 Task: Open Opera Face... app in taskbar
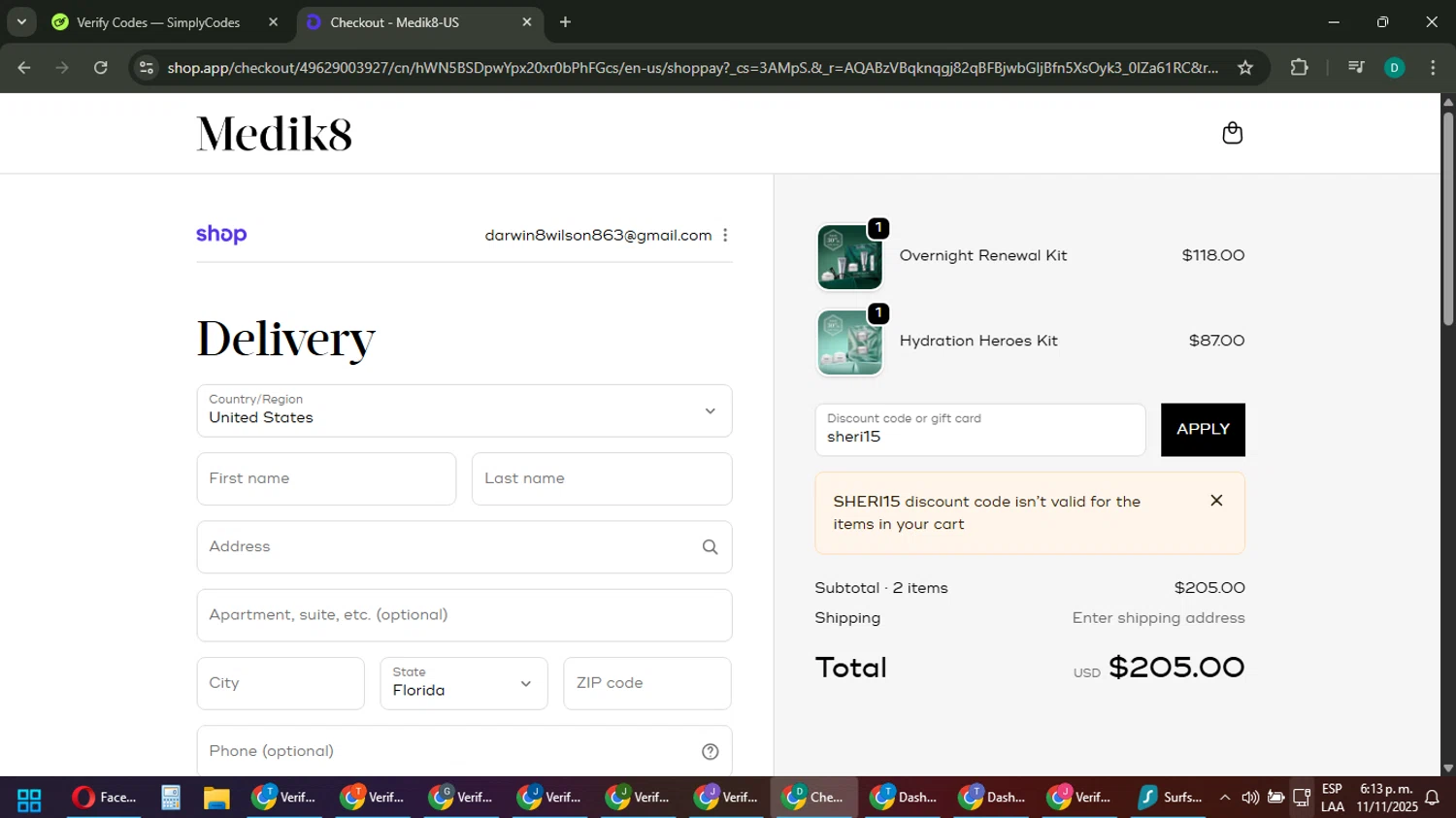[x=105, y=798]
